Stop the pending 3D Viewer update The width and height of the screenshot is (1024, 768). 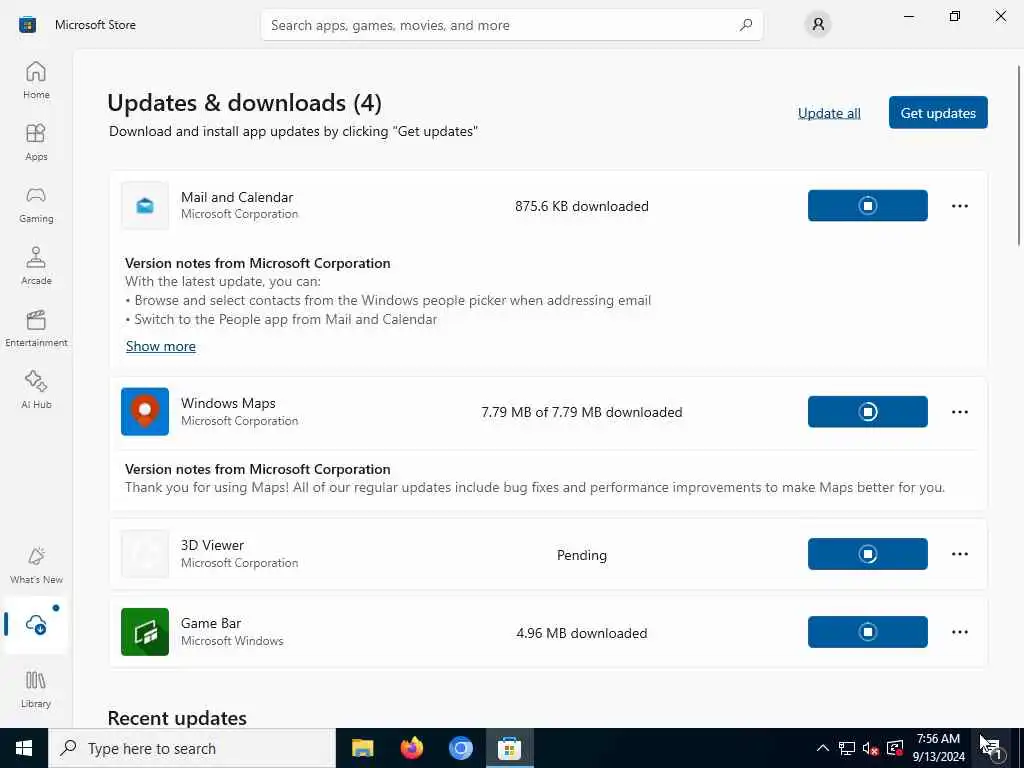pyautogui.click(x=867, y=554)
